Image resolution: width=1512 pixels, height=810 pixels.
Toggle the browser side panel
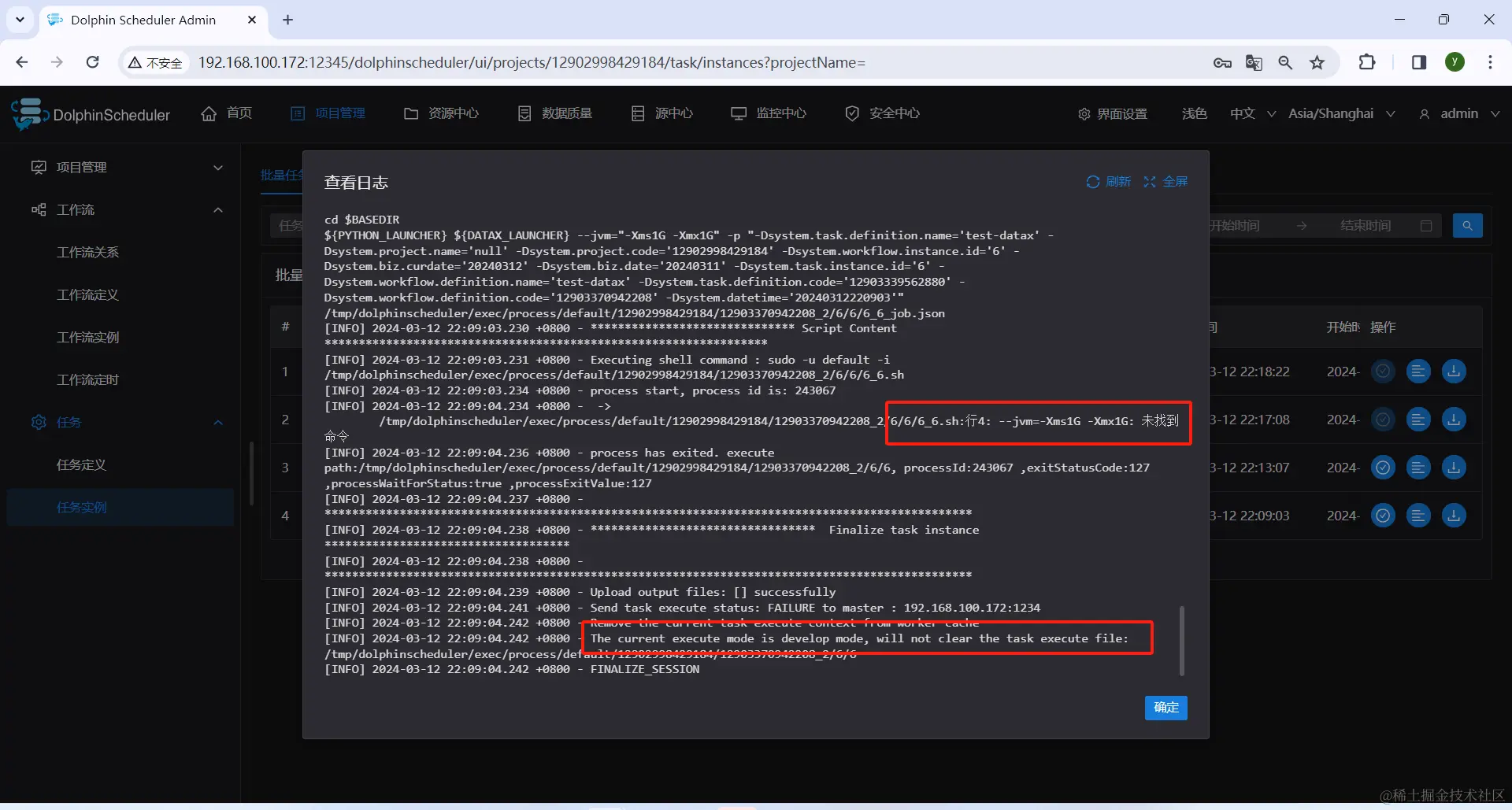[x=1419, y=62]
